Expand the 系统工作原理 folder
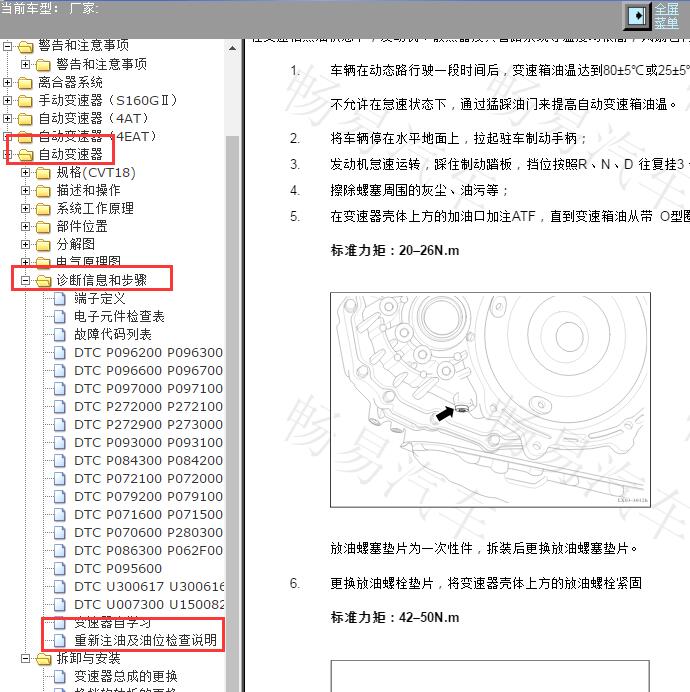The image size is (690, 692). pos(26,208)
